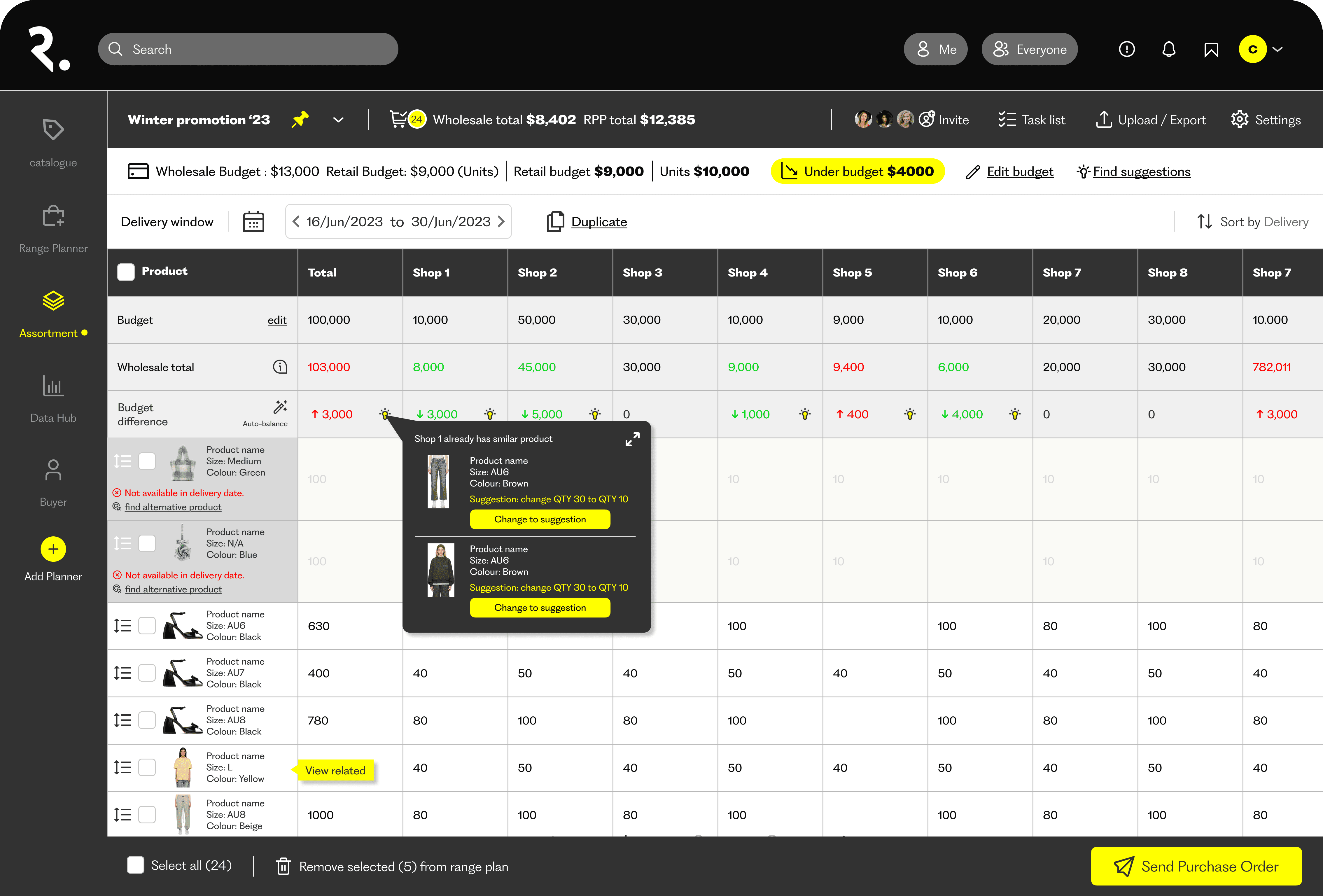This screenshot has width=1323, height=896.
Task: Click the notification bell icon
Action: [x=1168, y=50]
